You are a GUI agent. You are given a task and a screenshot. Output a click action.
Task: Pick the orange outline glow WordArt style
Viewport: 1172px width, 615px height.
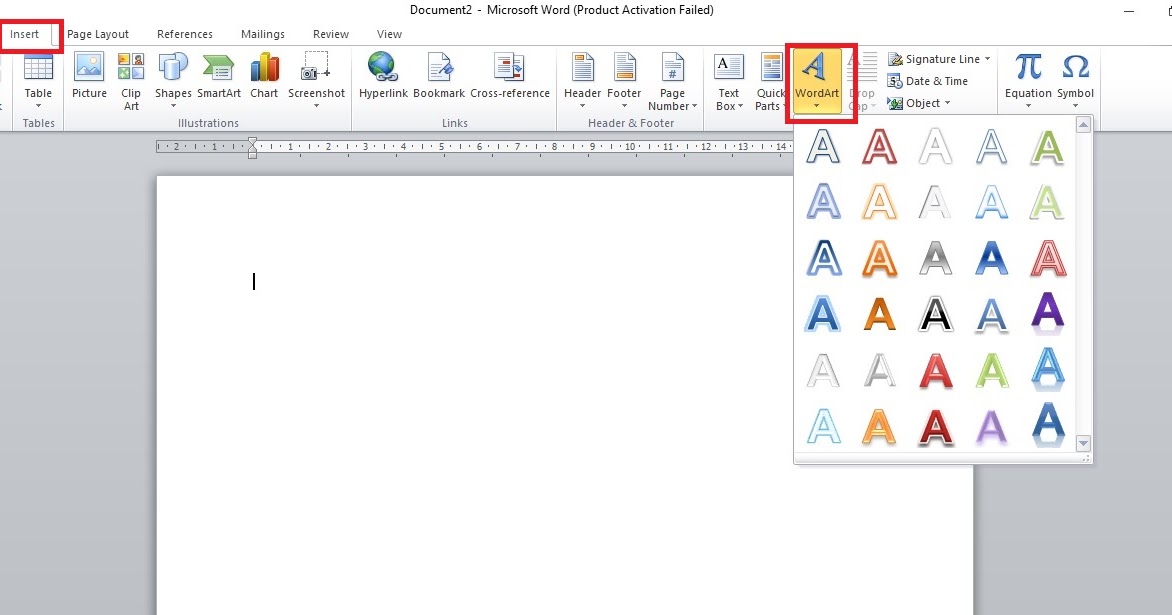coord(879,202)
